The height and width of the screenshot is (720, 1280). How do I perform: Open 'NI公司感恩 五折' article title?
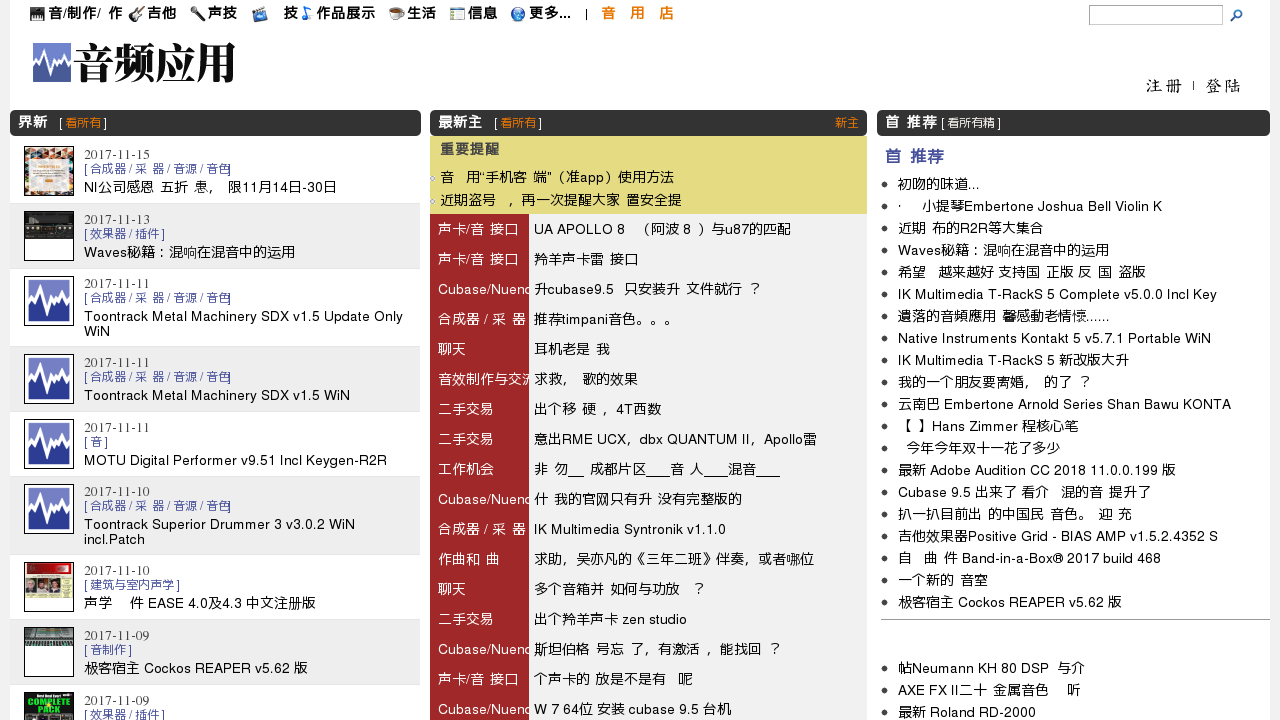click(x=210, y=187)
